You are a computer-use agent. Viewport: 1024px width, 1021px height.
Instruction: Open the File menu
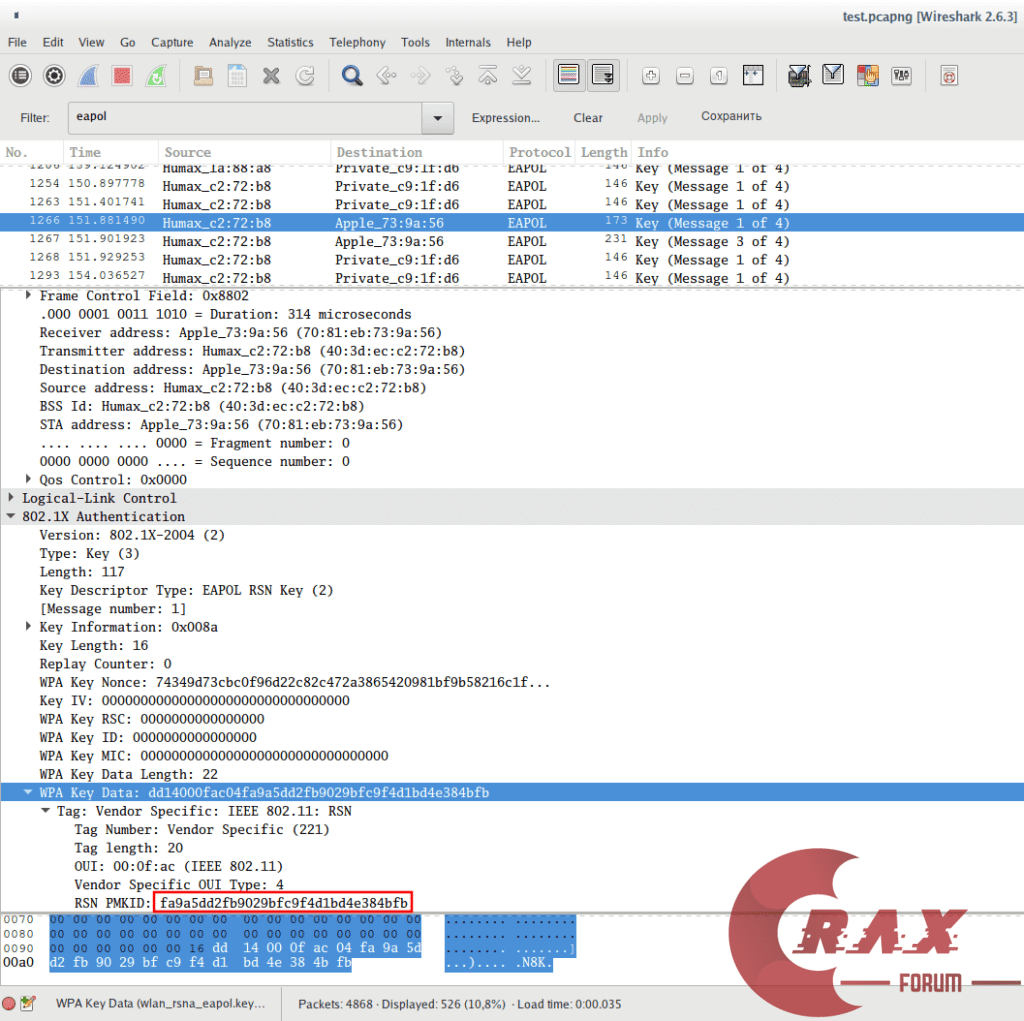(x=17, y=42)
